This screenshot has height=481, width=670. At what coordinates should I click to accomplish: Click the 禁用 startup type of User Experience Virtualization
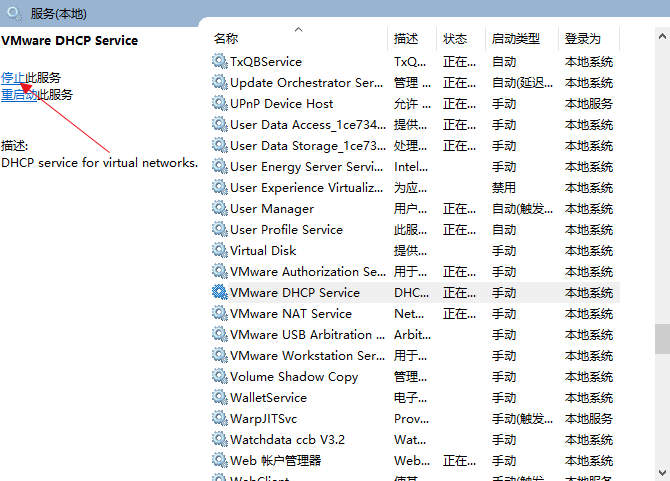[504, 188]
